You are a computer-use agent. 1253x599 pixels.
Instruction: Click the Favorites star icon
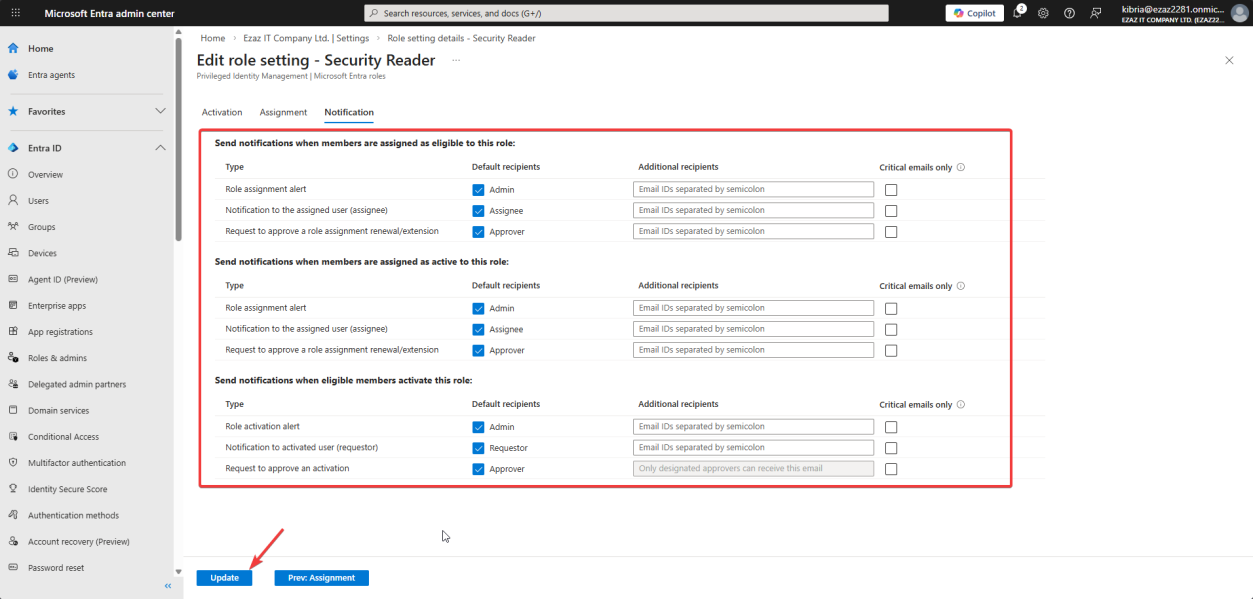(13, 111)
